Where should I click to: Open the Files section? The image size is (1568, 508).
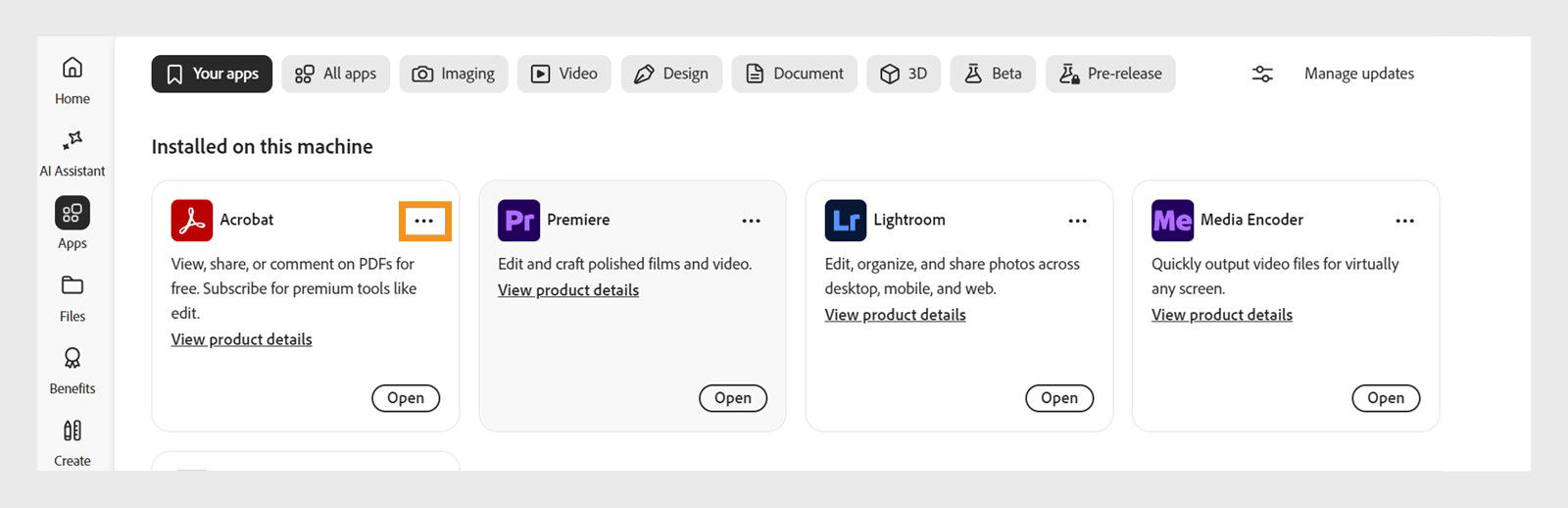pos(73,298)
